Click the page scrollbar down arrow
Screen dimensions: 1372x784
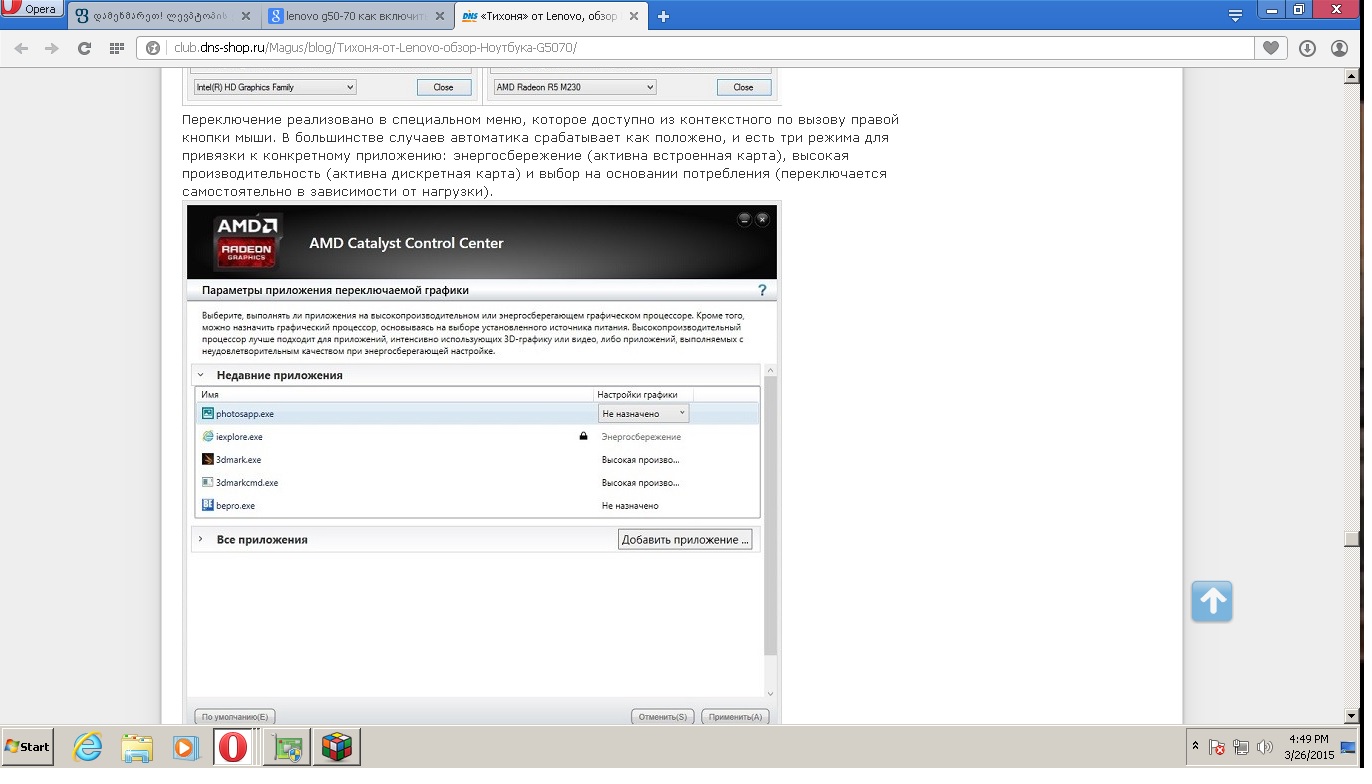click(1352, 716)
